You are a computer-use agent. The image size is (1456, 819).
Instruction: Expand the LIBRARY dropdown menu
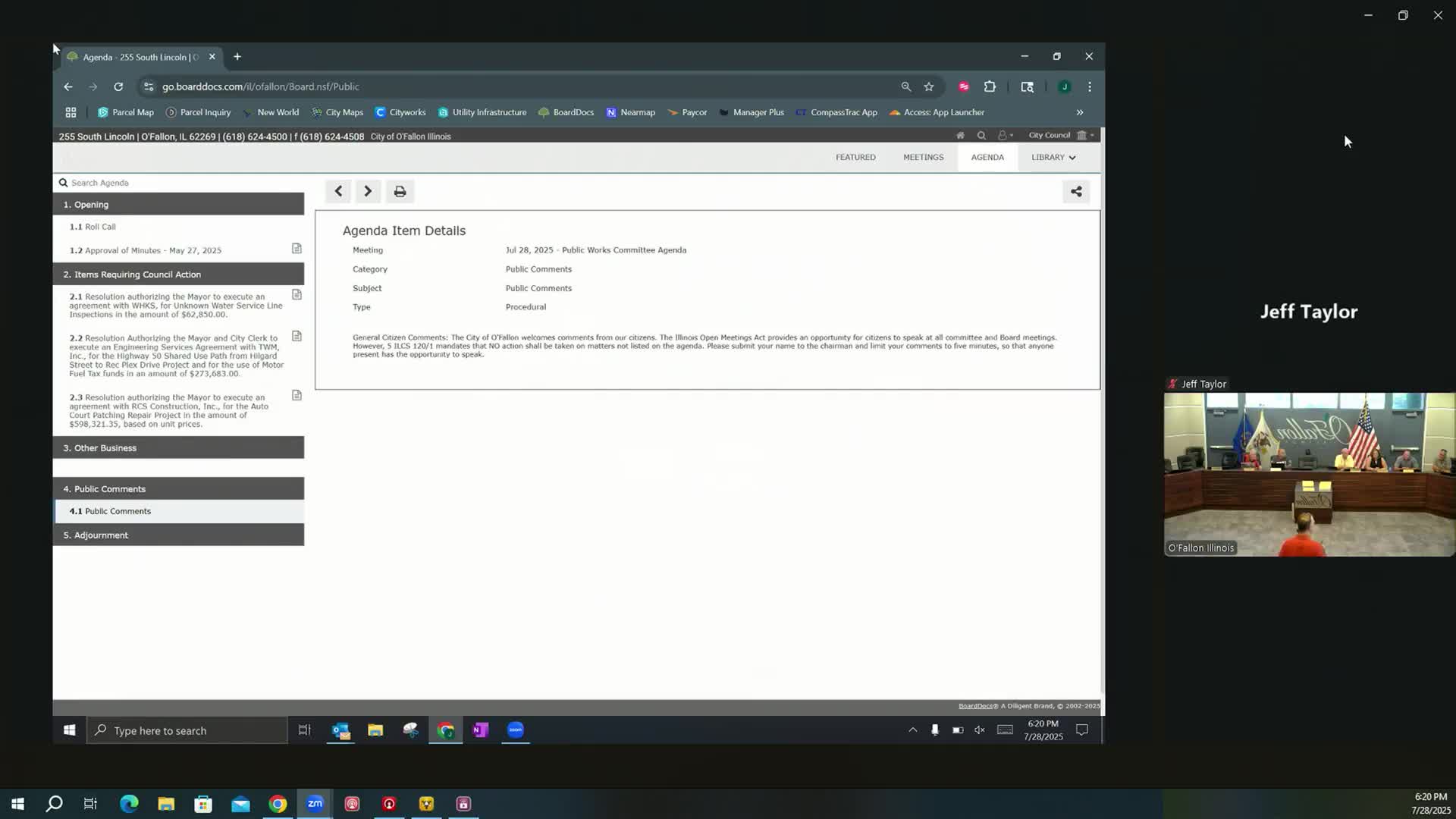(x=1053, y=158)
